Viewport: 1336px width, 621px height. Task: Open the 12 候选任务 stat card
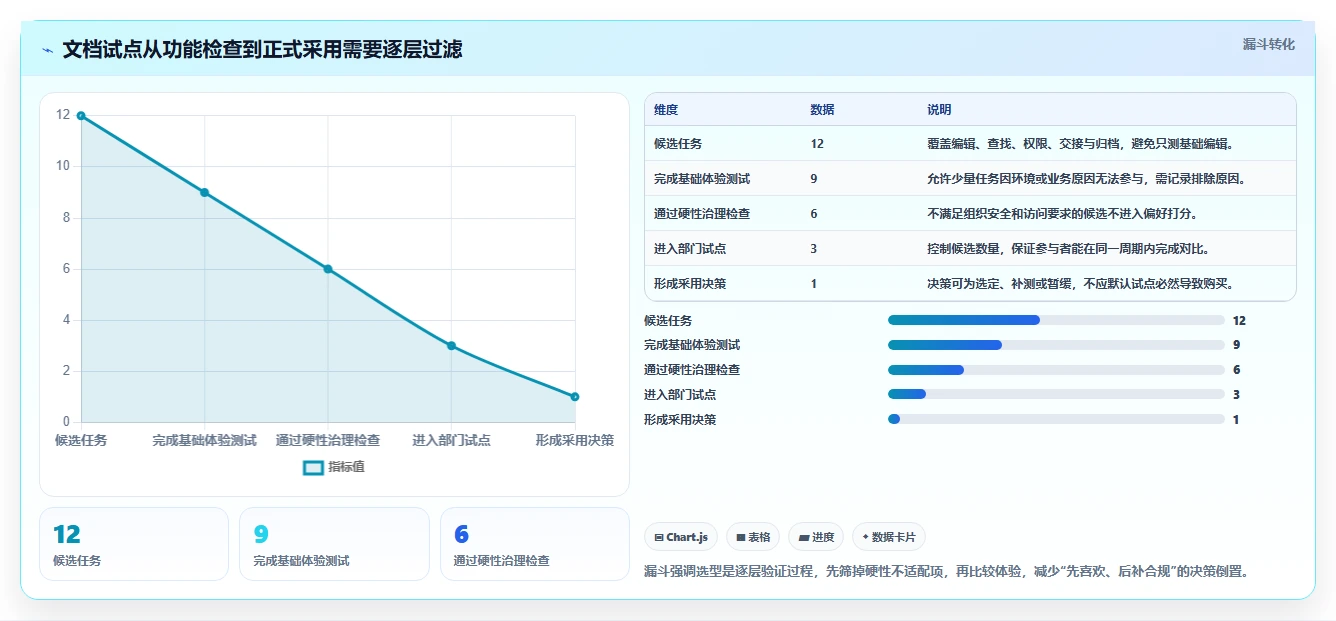coord(134,544)
